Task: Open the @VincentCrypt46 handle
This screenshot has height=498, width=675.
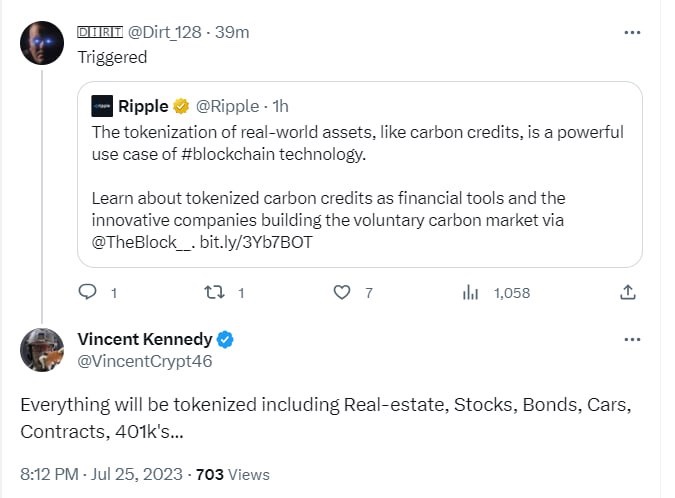Action: 145,361
